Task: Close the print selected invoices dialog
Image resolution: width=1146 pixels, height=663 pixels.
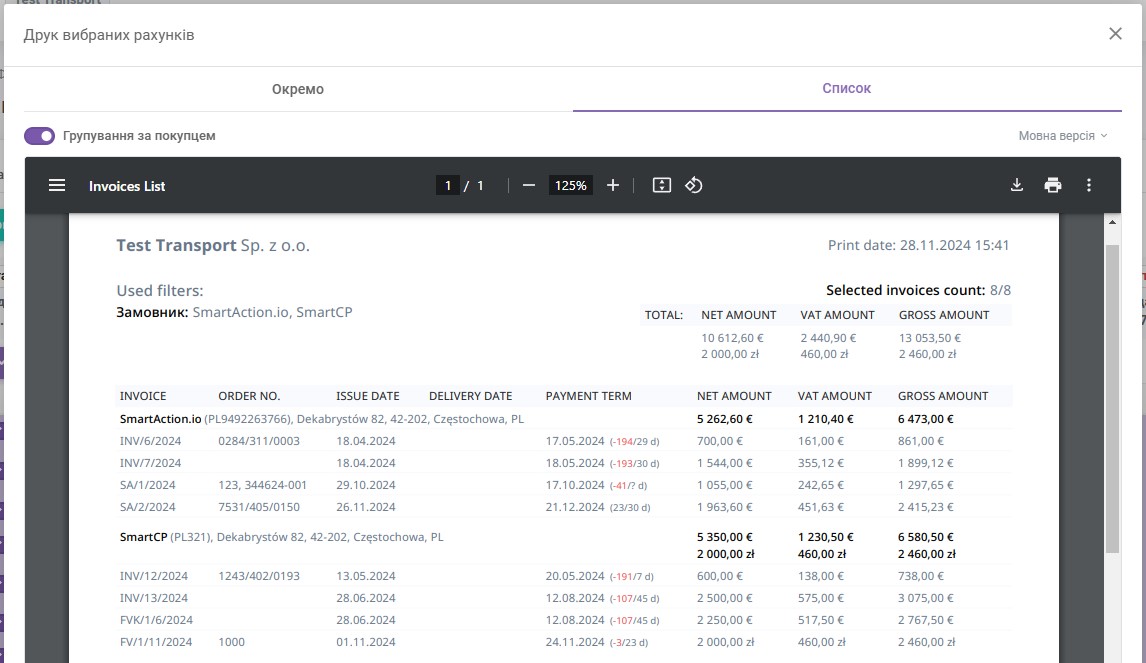Action: (x=1115, y=34)
